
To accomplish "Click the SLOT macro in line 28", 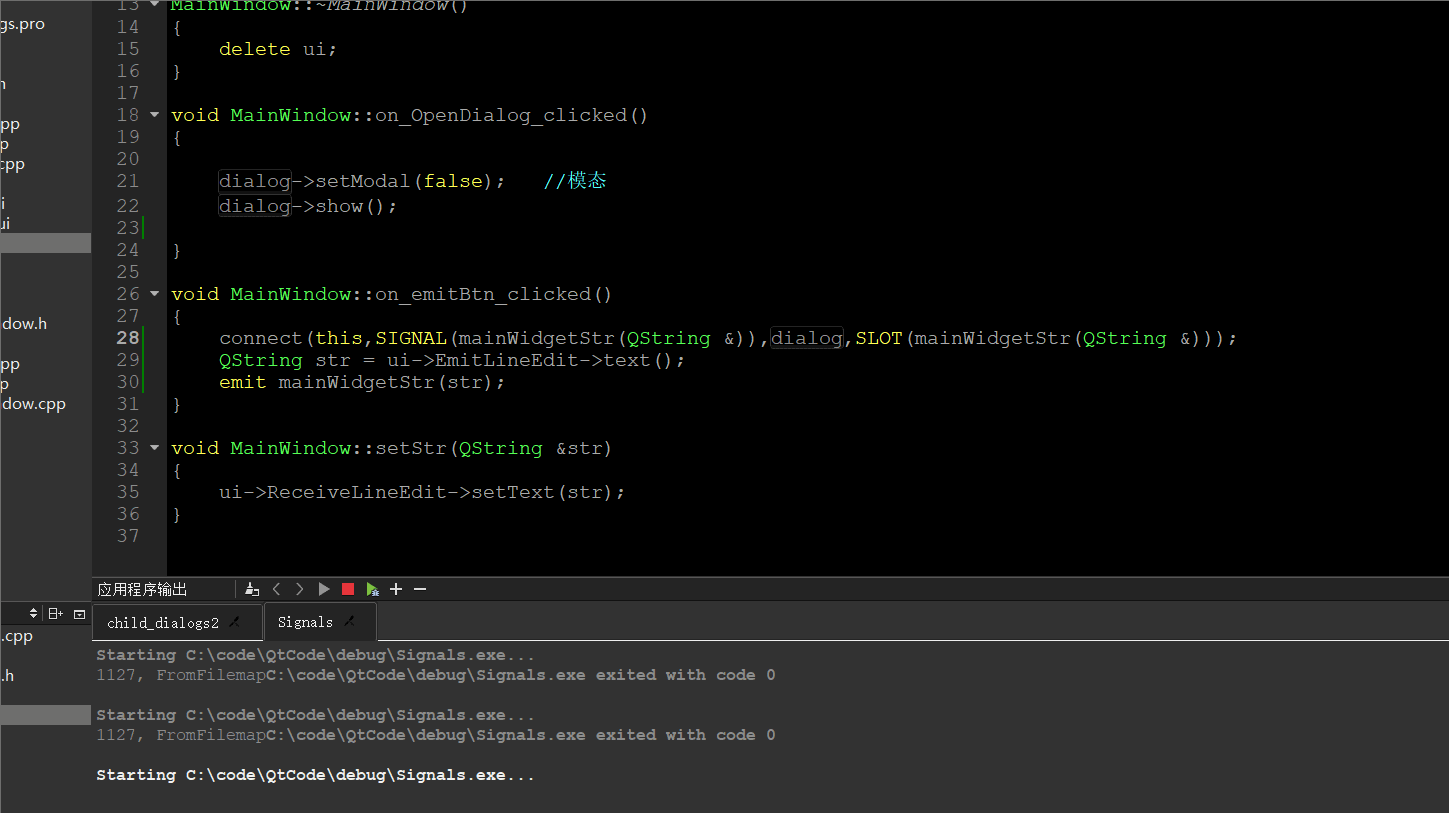I will (879, 338).
